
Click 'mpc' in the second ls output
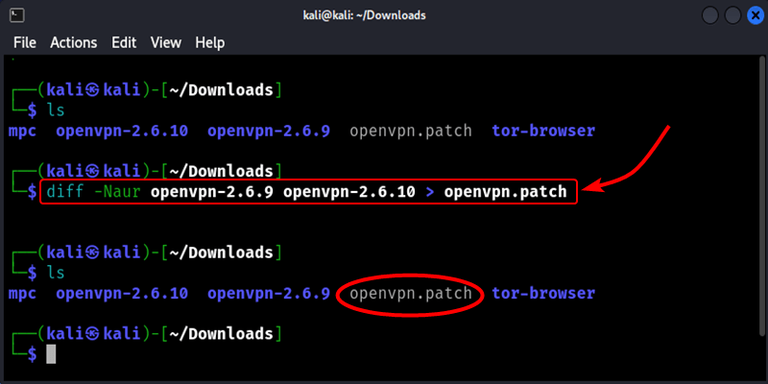tap(23, 294)
